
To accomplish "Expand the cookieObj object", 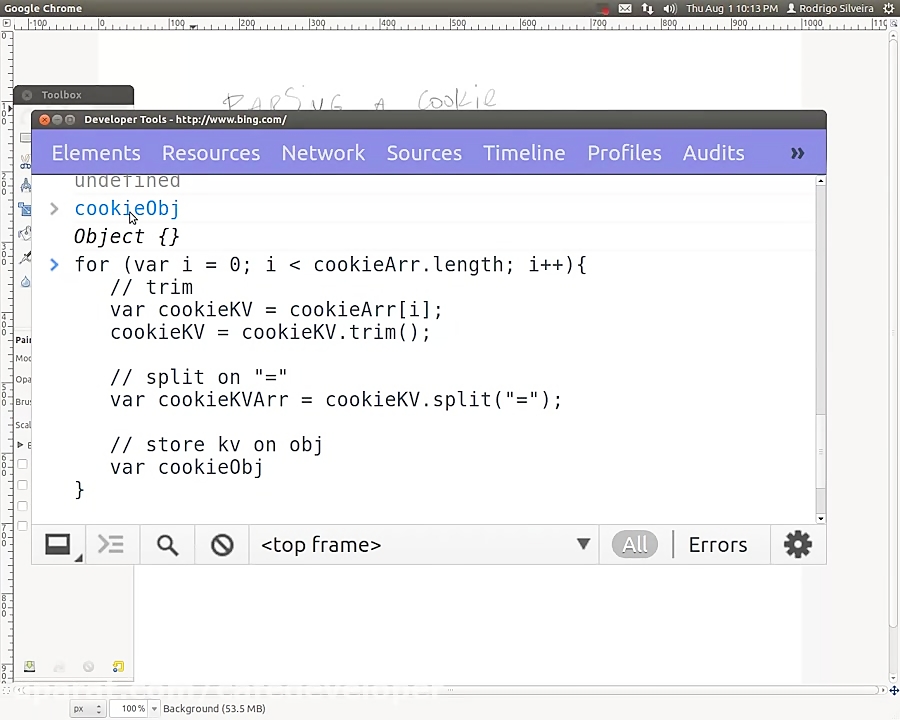I will pyautogui.click(x=53, y=208).
